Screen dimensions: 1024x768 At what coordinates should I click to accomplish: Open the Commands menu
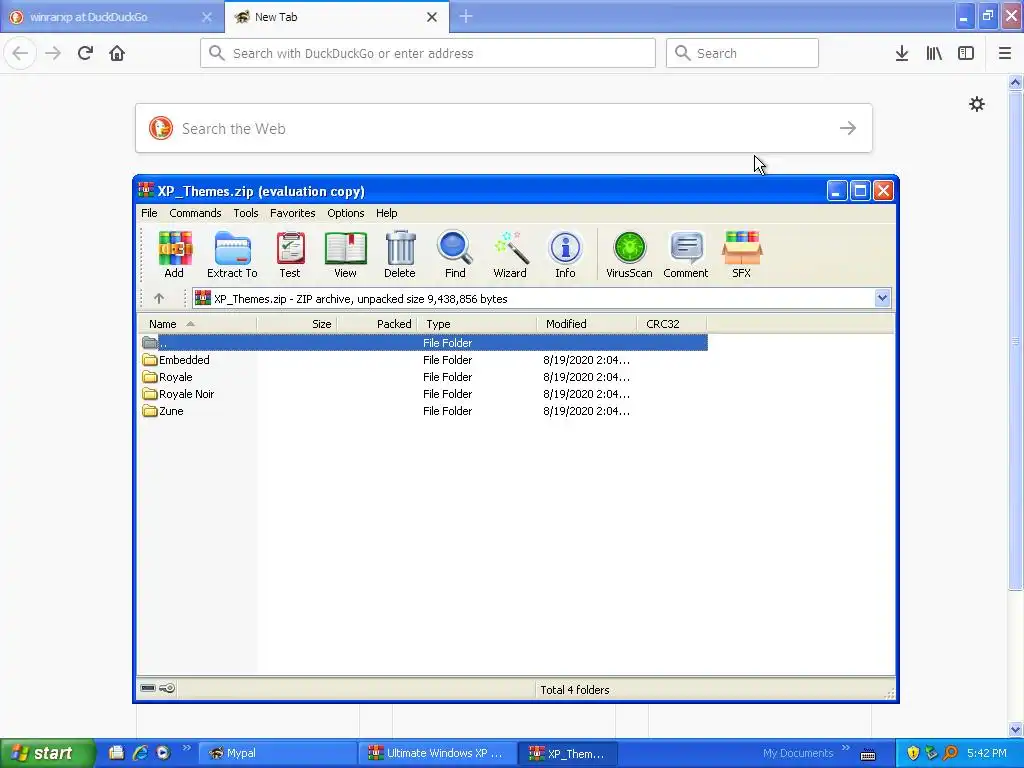pyautogui.click(x=195, y=213)
